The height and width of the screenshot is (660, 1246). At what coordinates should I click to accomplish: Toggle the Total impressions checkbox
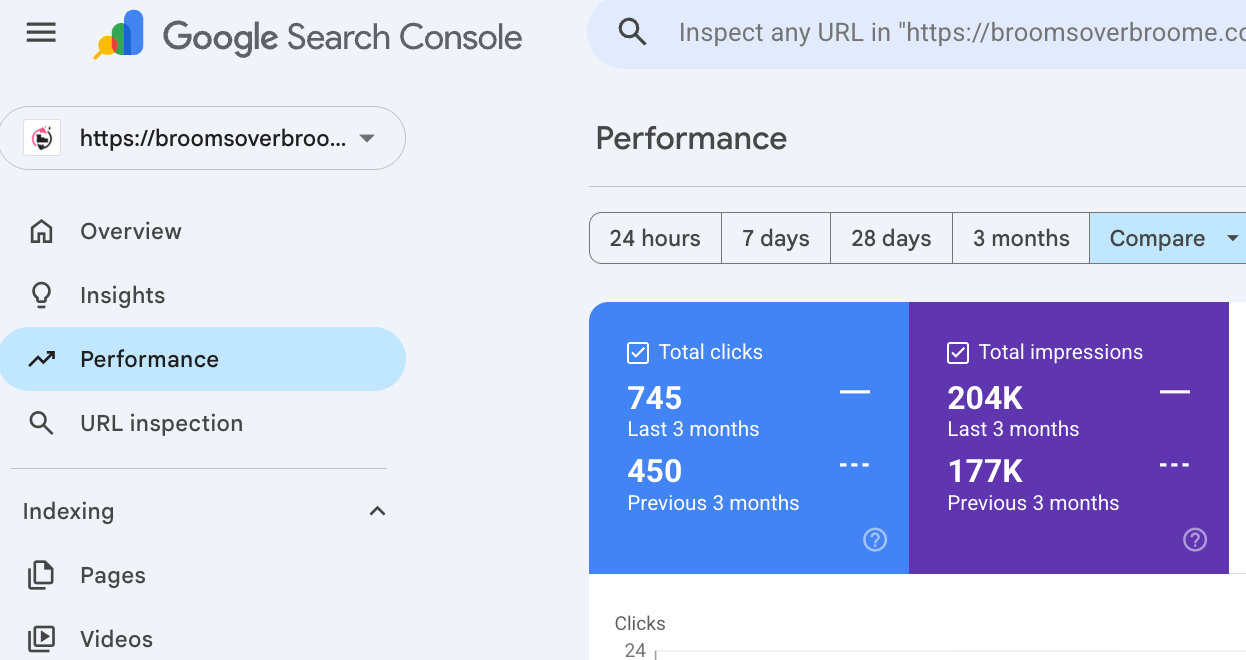point(957,352)
